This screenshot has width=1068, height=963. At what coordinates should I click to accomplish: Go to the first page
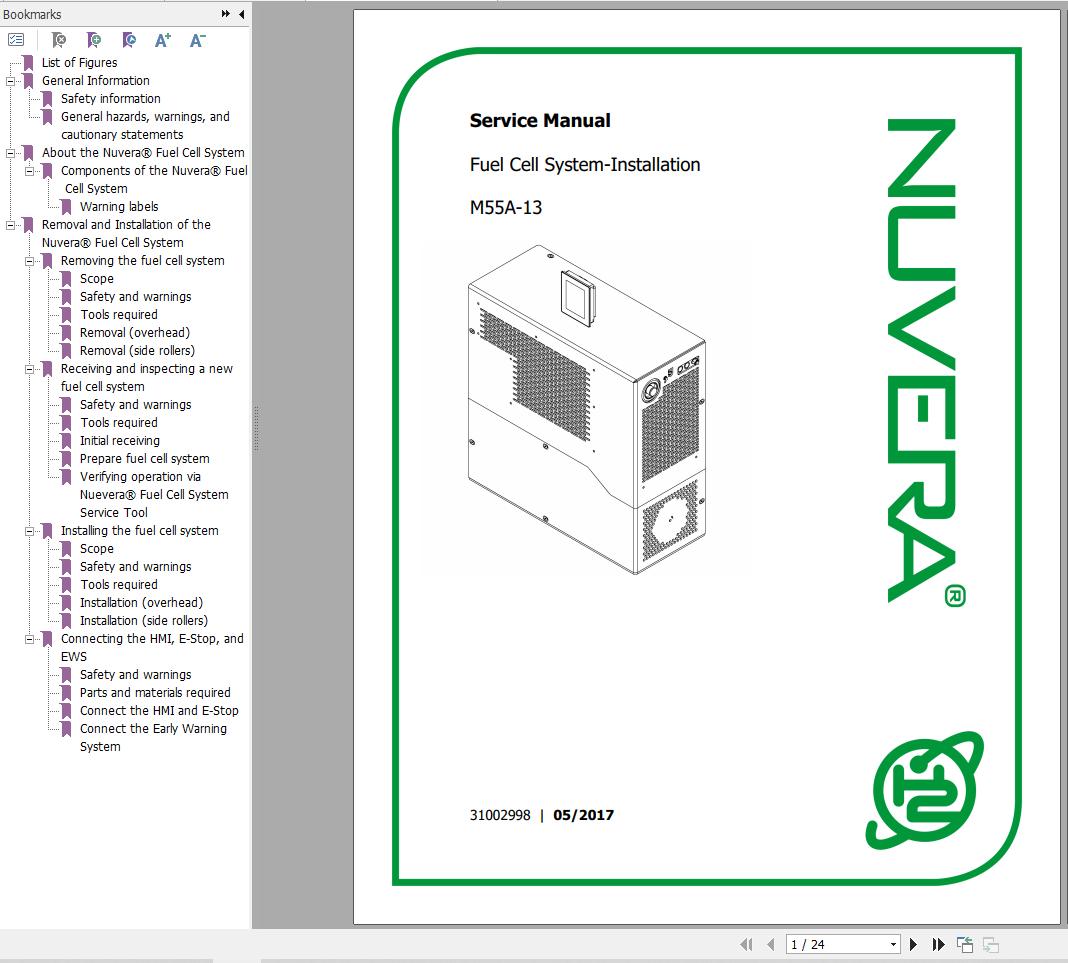point(747,944)
